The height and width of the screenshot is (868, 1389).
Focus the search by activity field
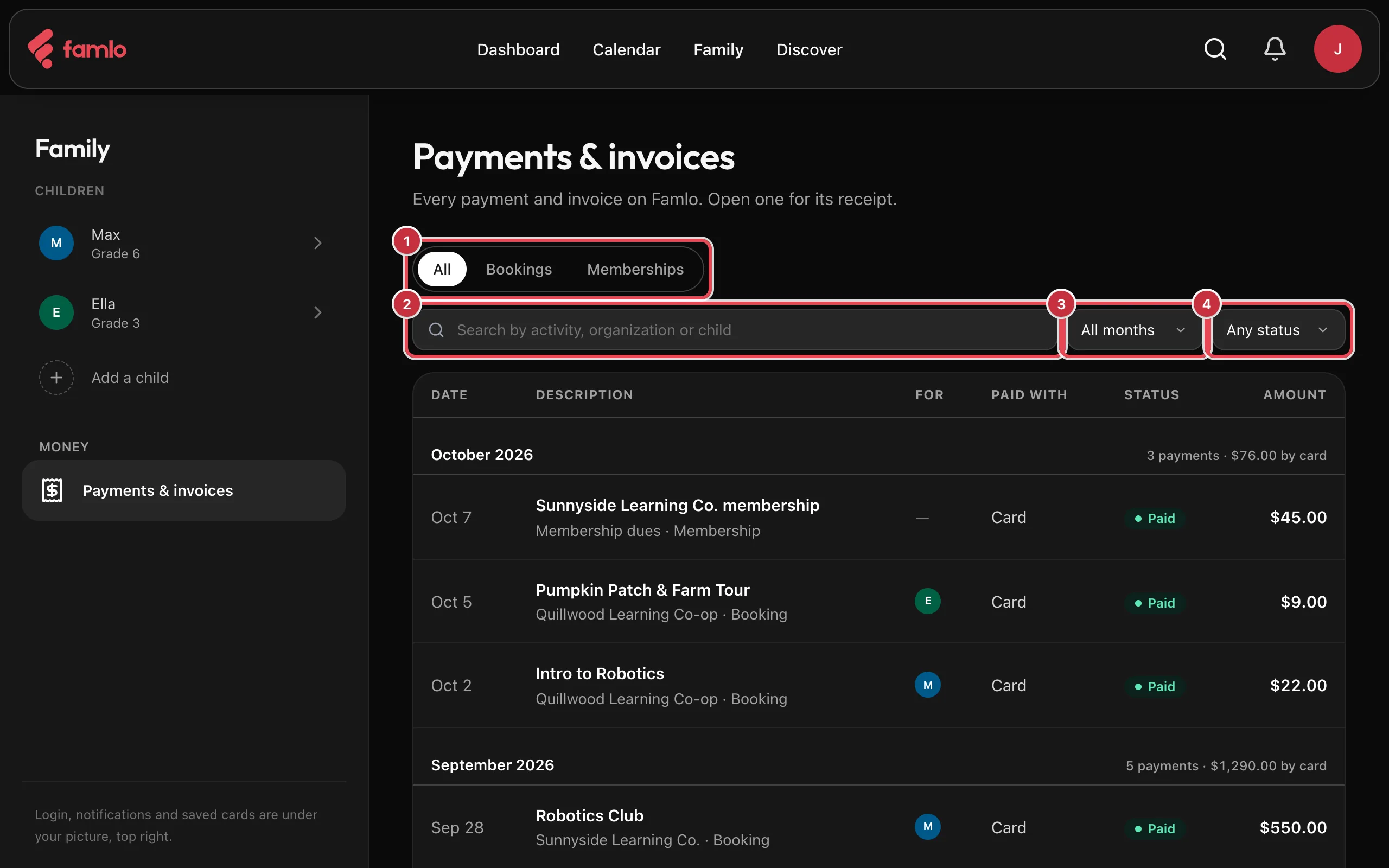[x=735, y=330]
